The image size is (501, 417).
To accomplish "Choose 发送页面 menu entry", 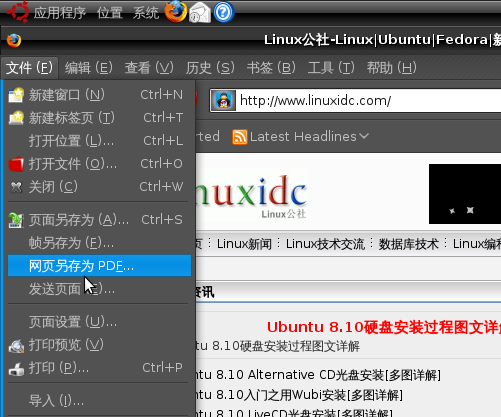I will pos(99,289).
